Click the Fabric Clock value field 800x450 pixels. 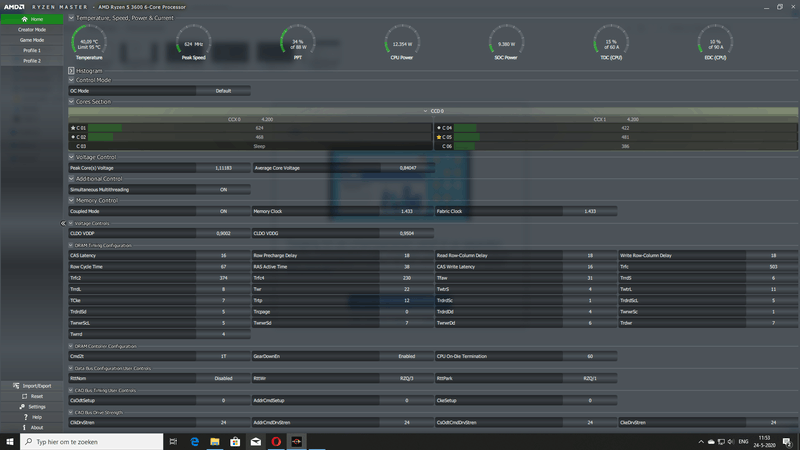coord(590,211)
